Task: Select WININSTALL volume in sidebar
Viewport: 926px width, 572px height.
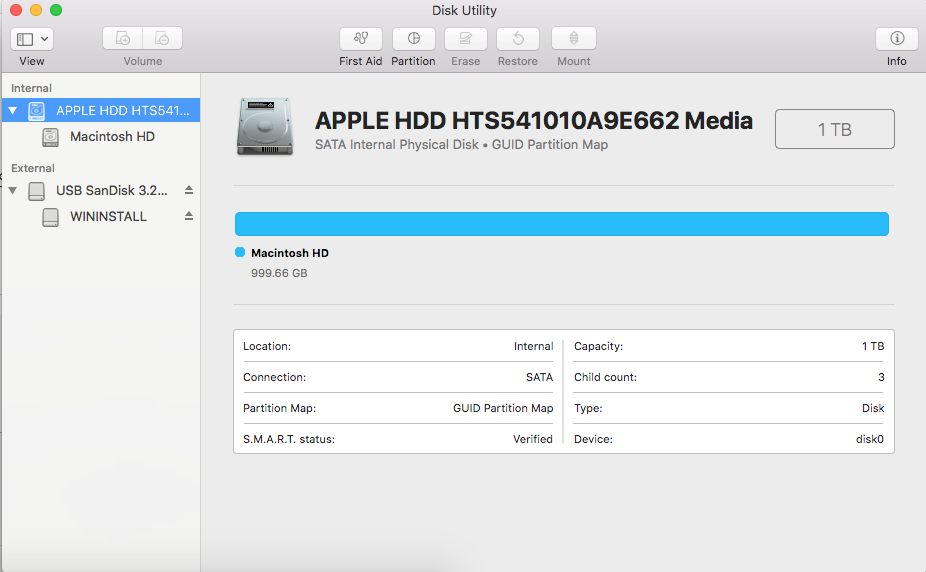Action: pyautogui.click(x=101, y=217)
